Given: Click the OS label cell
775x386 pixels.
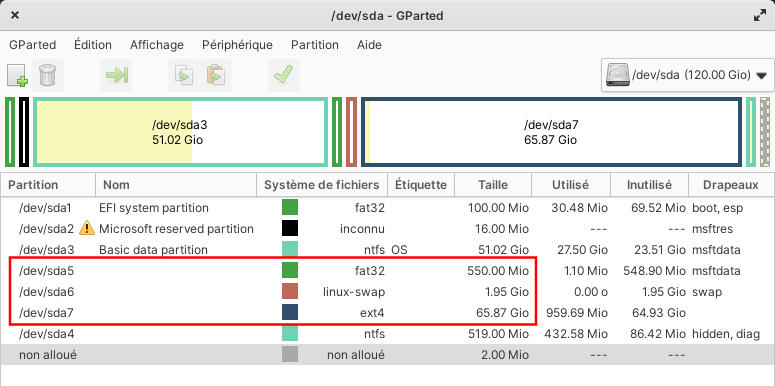Looking at the screenshot, I should (399, 250).
